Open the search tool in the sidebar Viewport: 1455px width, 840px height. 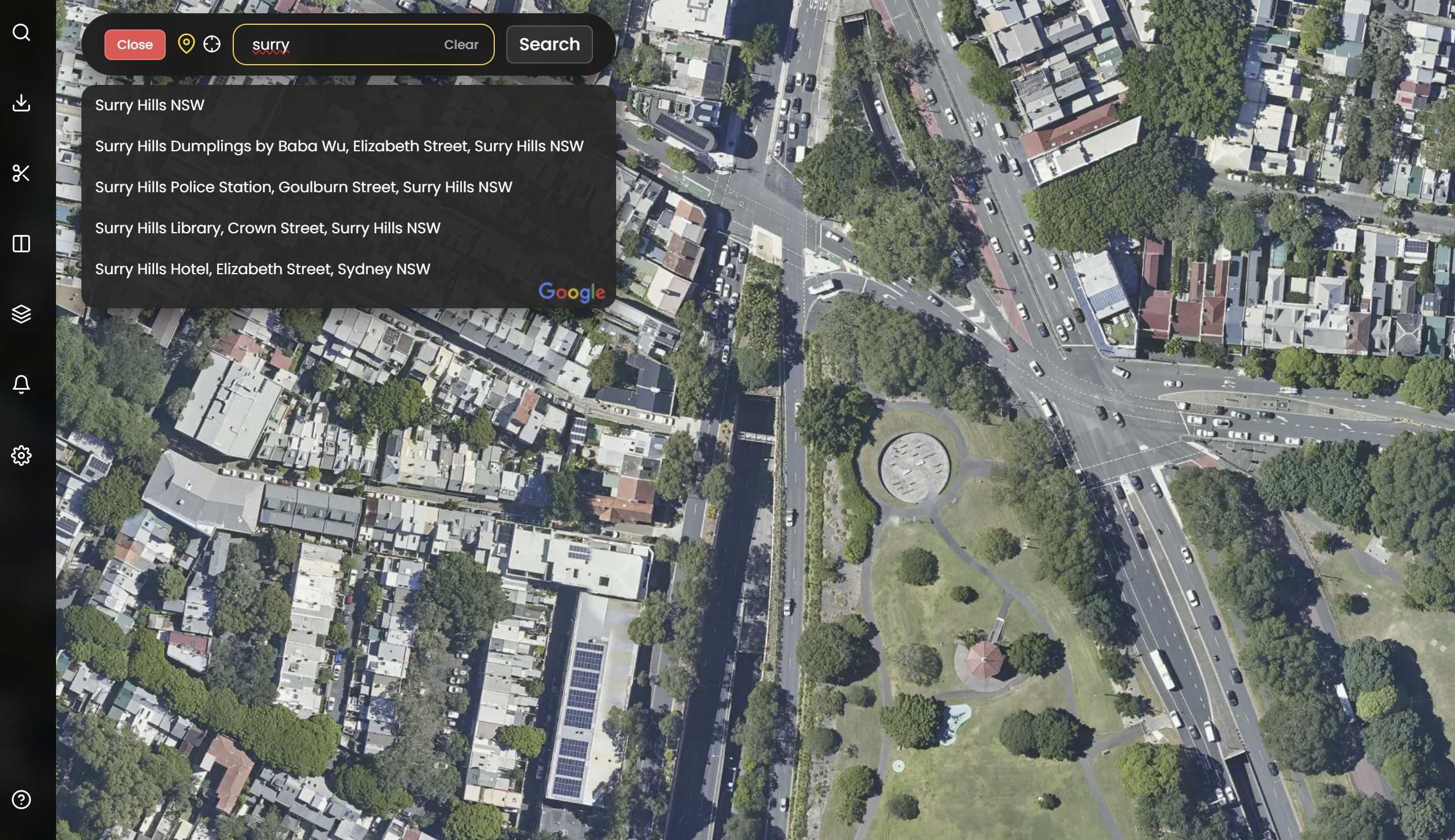point(21,33)
